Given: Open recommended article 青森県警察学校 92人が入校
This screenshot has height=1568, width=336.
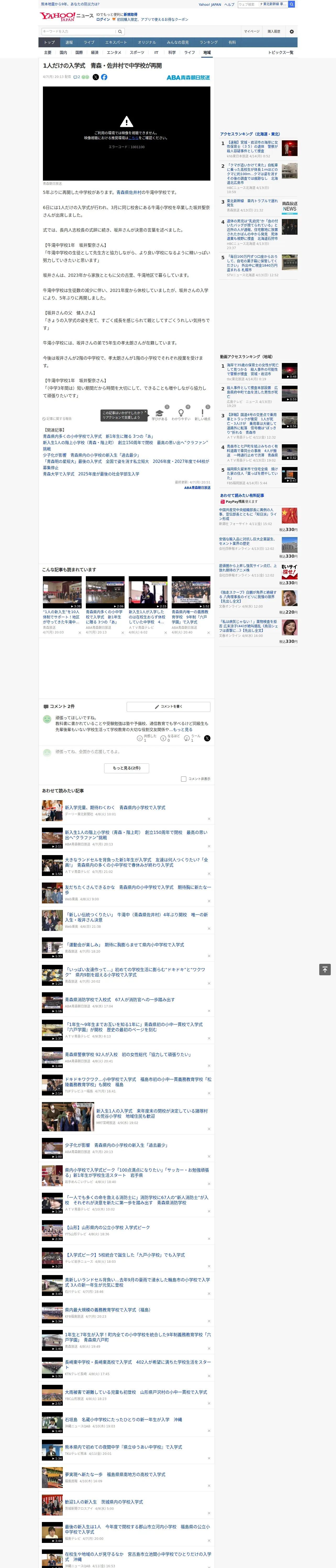Looking at the screenshot, I should pyautogui.click(x=127, y=1054).
